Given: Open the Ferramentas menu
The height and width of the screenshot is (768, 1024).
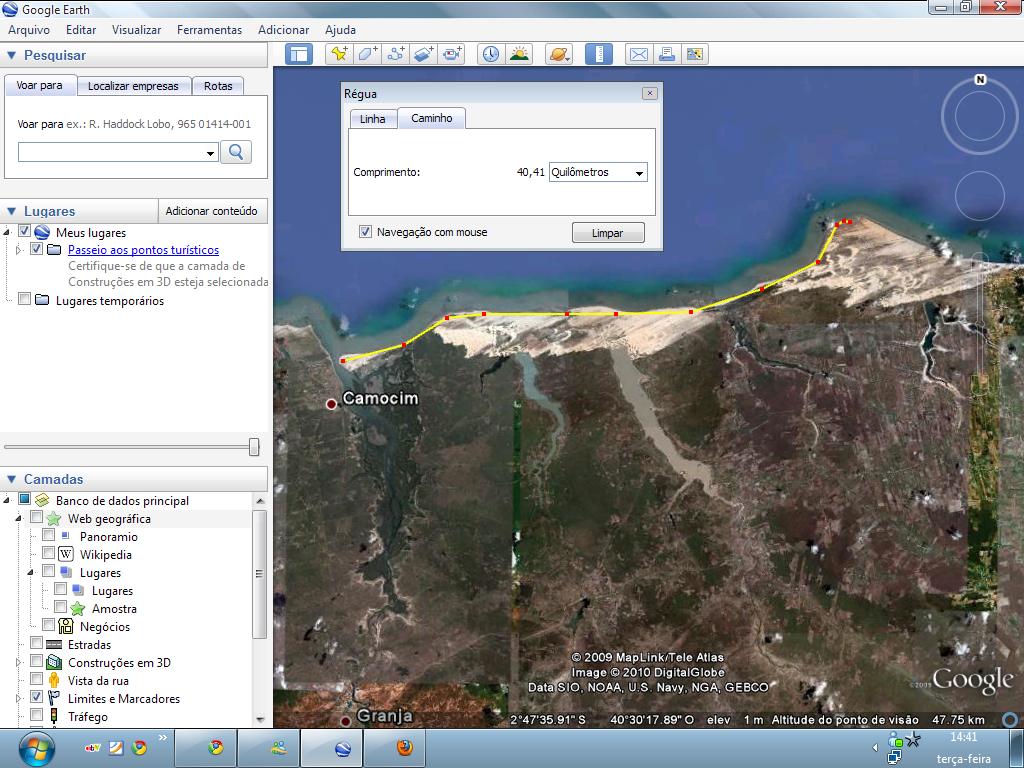Looking at the screenshot, I should click(x=209, y=30).
